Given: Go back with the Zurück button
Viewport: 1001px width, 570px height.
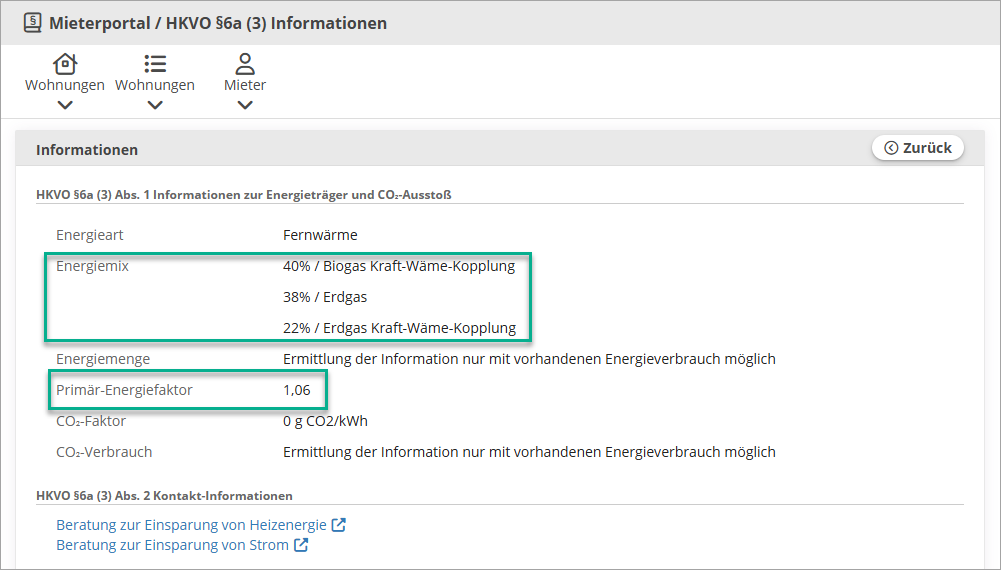Looking at the screenshot, I should click(918, 148).
